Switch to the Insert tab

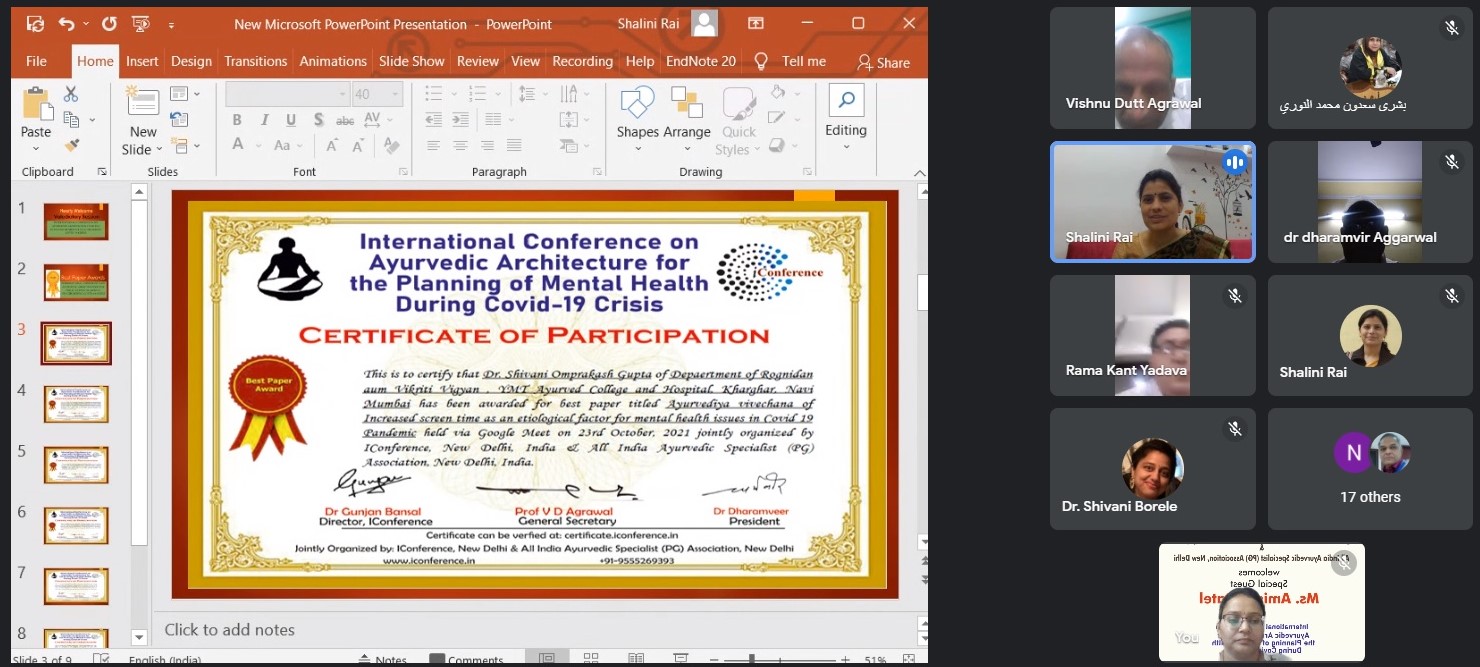(x=142, y=61)
